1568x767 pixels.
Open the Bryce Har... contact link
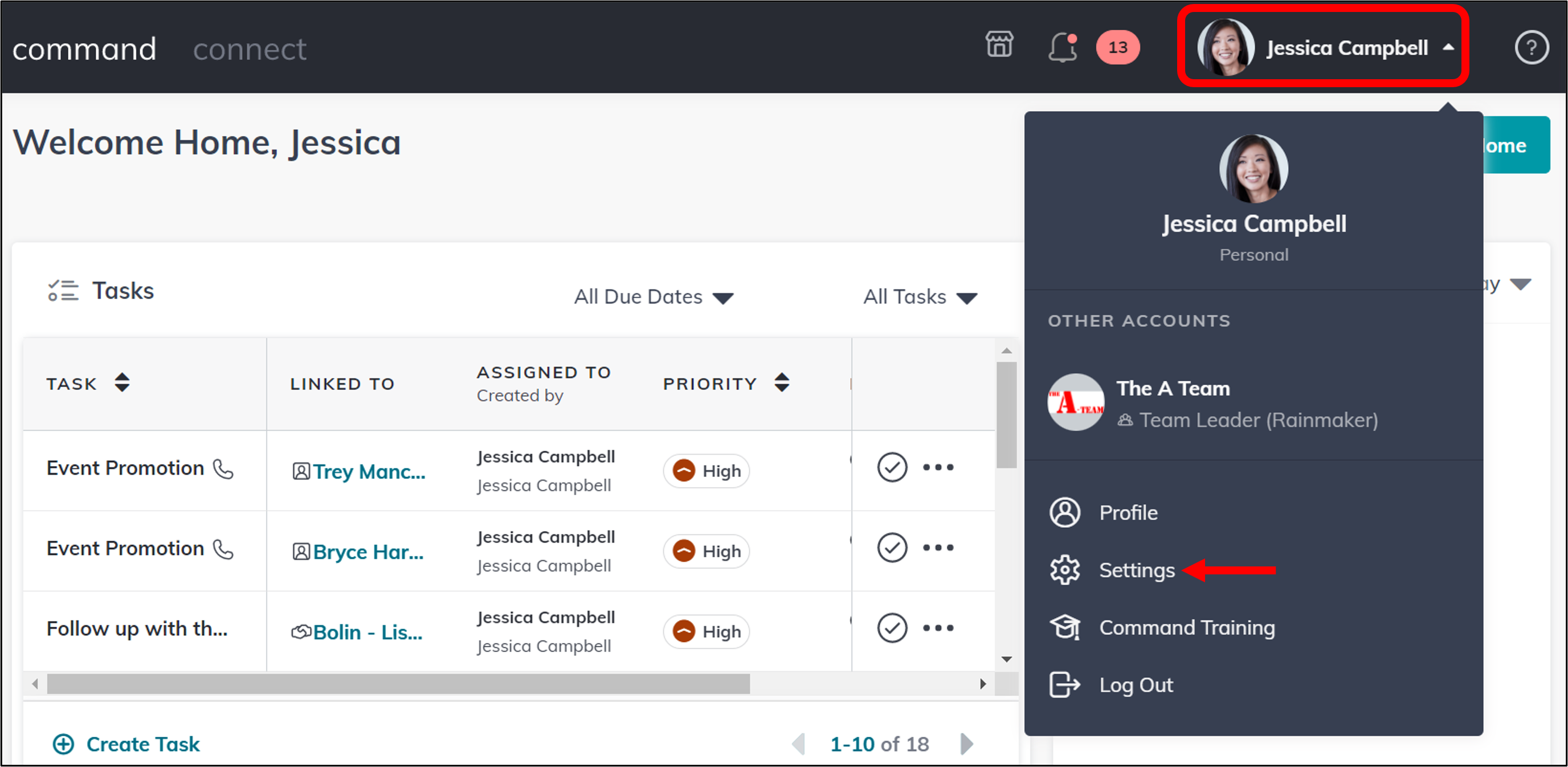pos(368,552)
